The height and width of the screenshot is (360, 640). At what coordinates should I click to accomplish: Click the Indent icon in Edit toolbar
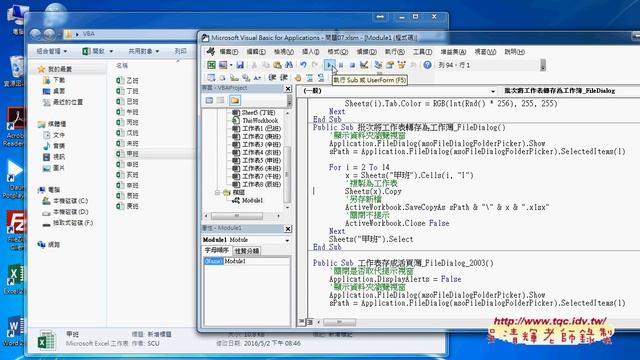pos(272,78)
